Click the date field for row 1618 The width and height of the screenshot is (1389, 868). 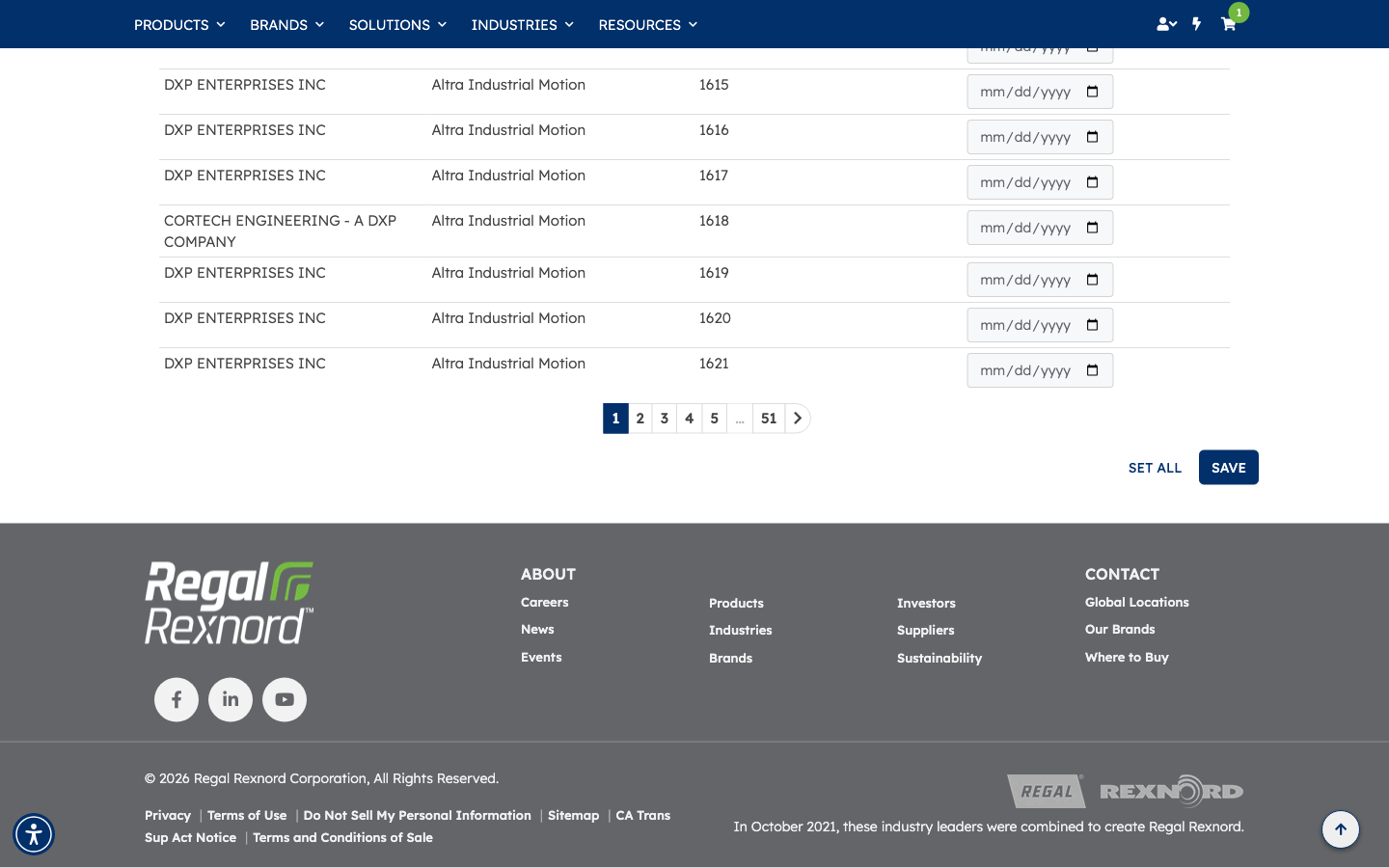pyautogui.click(x=1040, y=228)
